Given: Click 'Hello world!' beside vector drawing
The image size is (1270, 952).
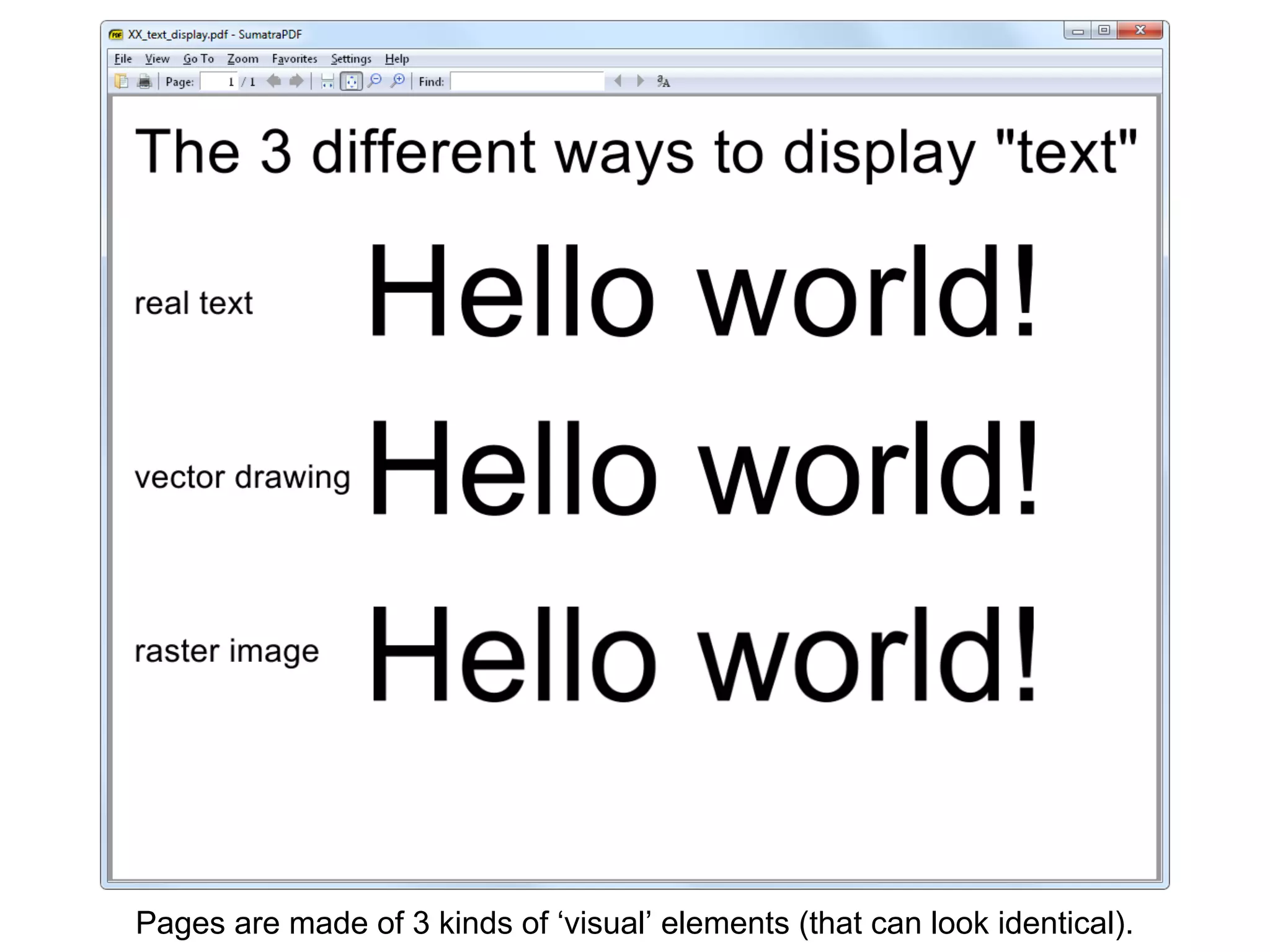Looking at the screenshot, I should [703, 467].
